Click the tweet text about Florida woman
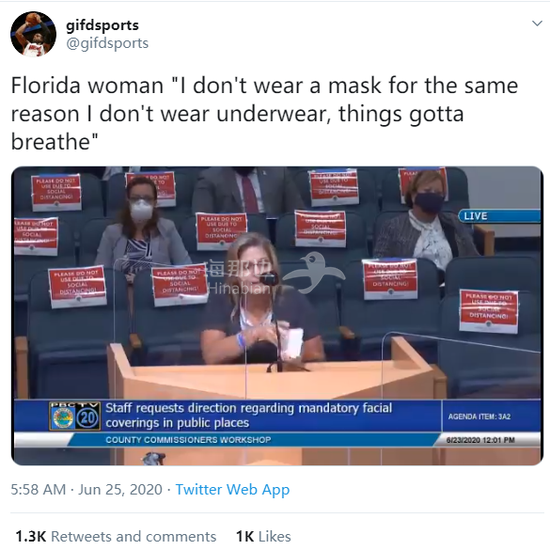The width and height of the screenshot is (550, 550). point(264,113)
